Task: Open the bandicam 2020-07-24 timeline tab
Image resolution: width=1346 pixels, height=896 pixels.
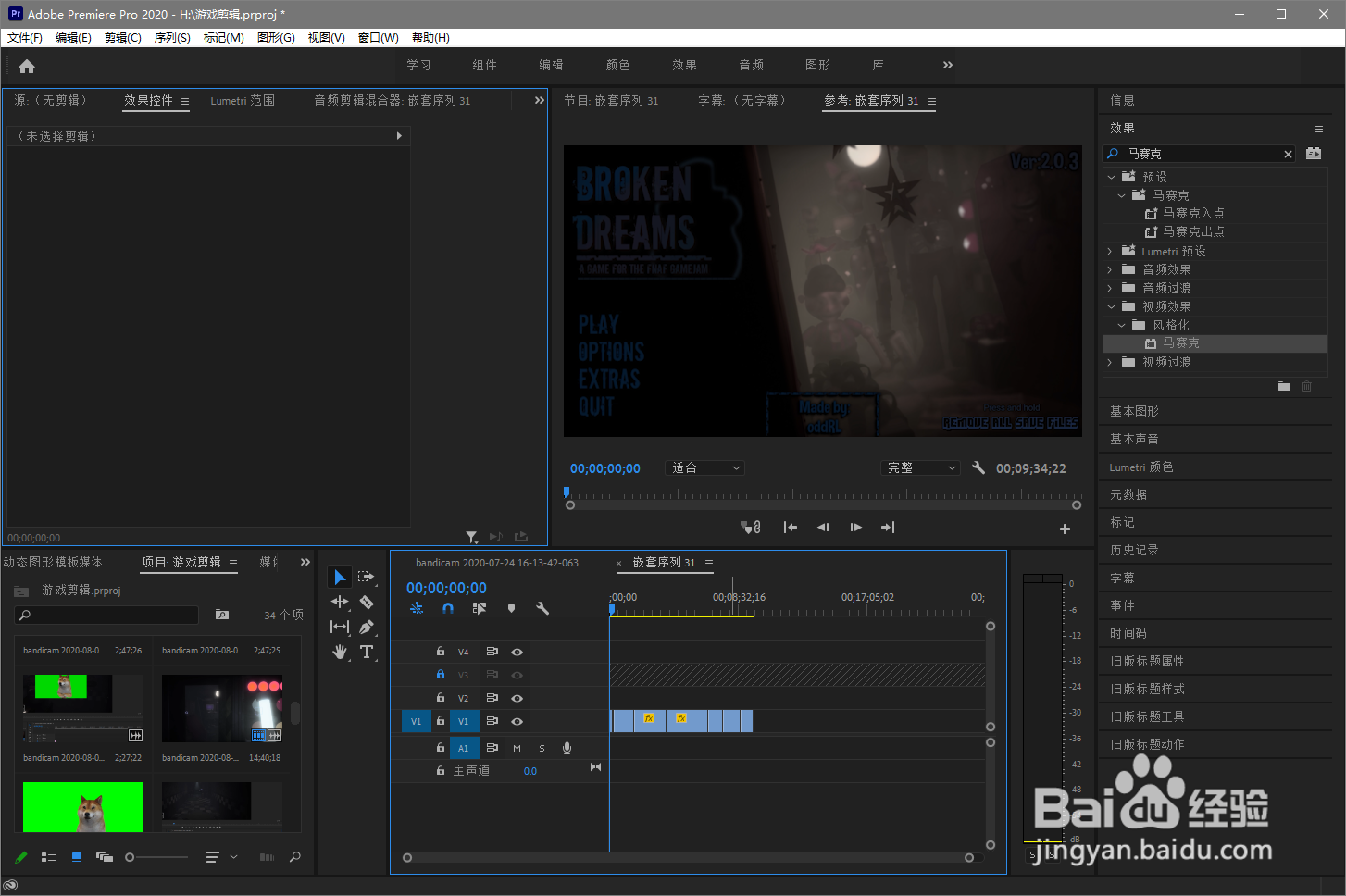Action: click(x=497, y=563)
